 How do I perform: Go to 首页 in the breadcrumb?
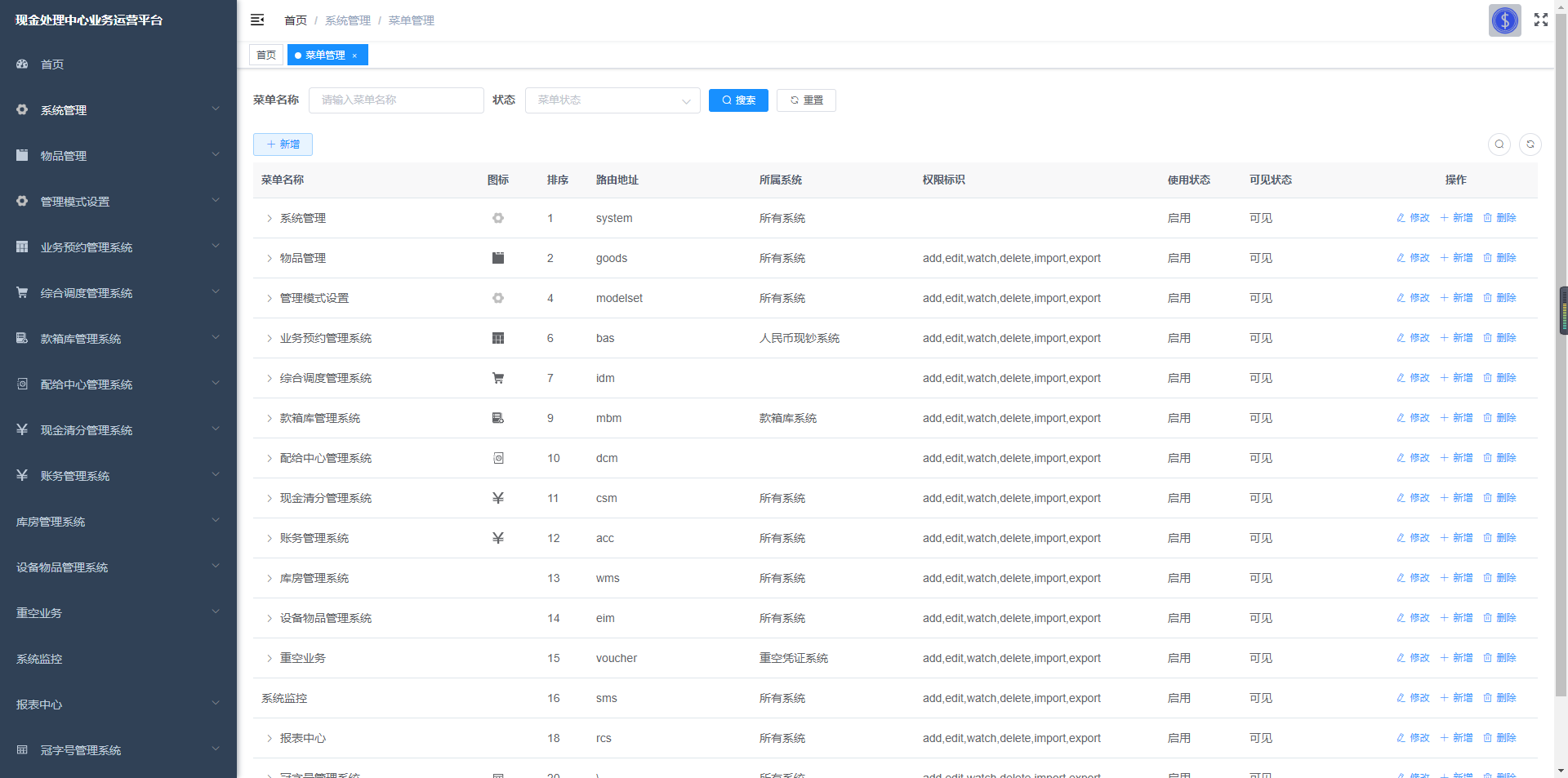click(296, 20)
